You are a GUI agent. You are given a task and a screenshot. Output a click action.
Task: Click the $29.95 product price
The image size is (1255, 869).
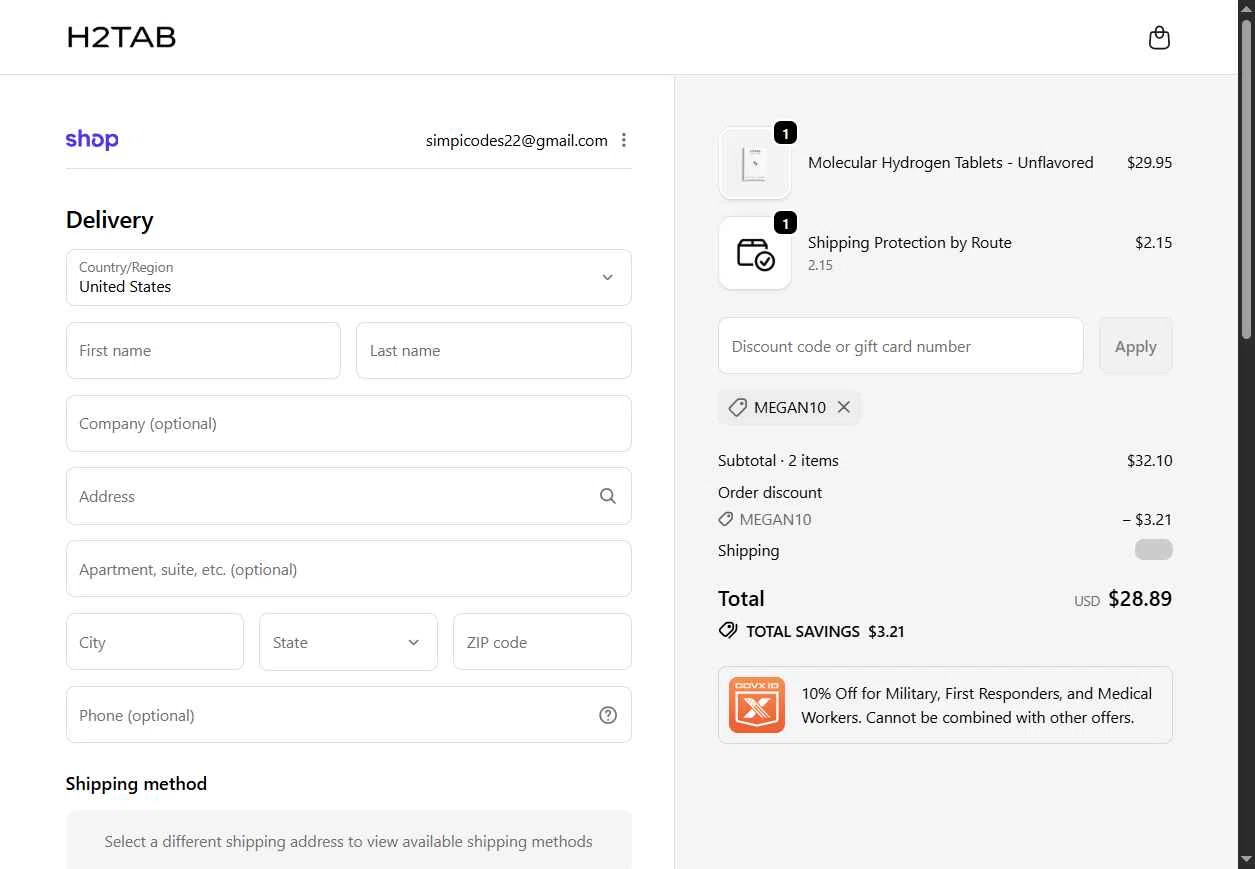pyautogui.click(x=1150, y=163)
